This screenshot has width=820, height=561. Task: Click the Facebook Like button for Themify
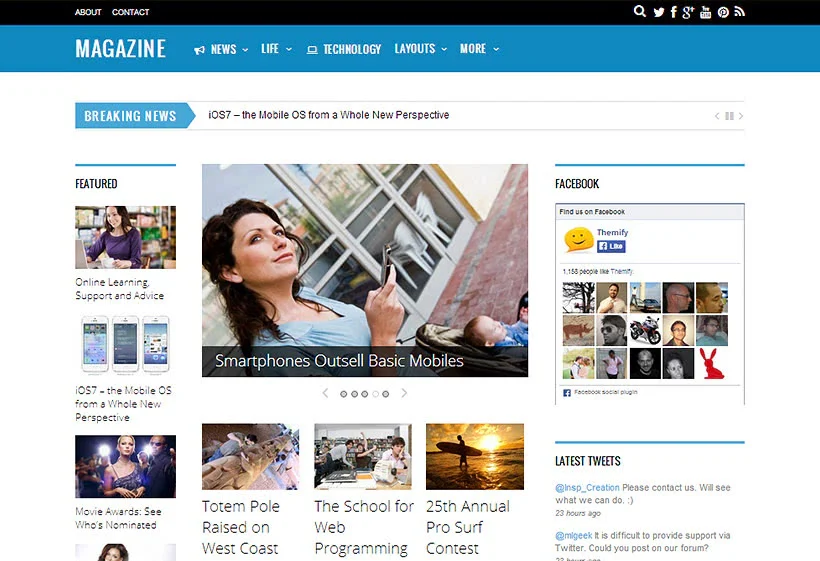click(x=611, y=246)
